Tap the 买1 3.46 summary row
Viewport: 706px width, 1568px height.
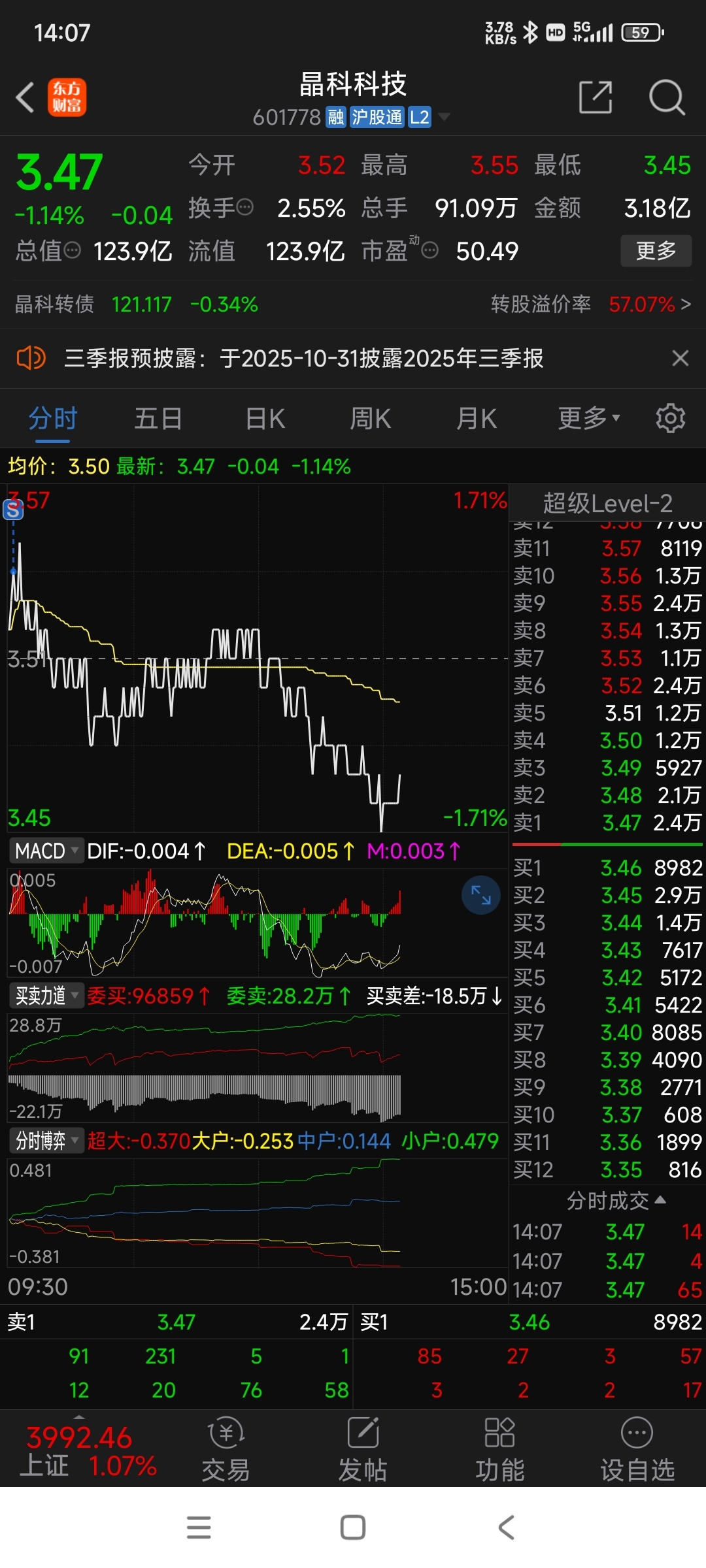tap(529, 1322)
